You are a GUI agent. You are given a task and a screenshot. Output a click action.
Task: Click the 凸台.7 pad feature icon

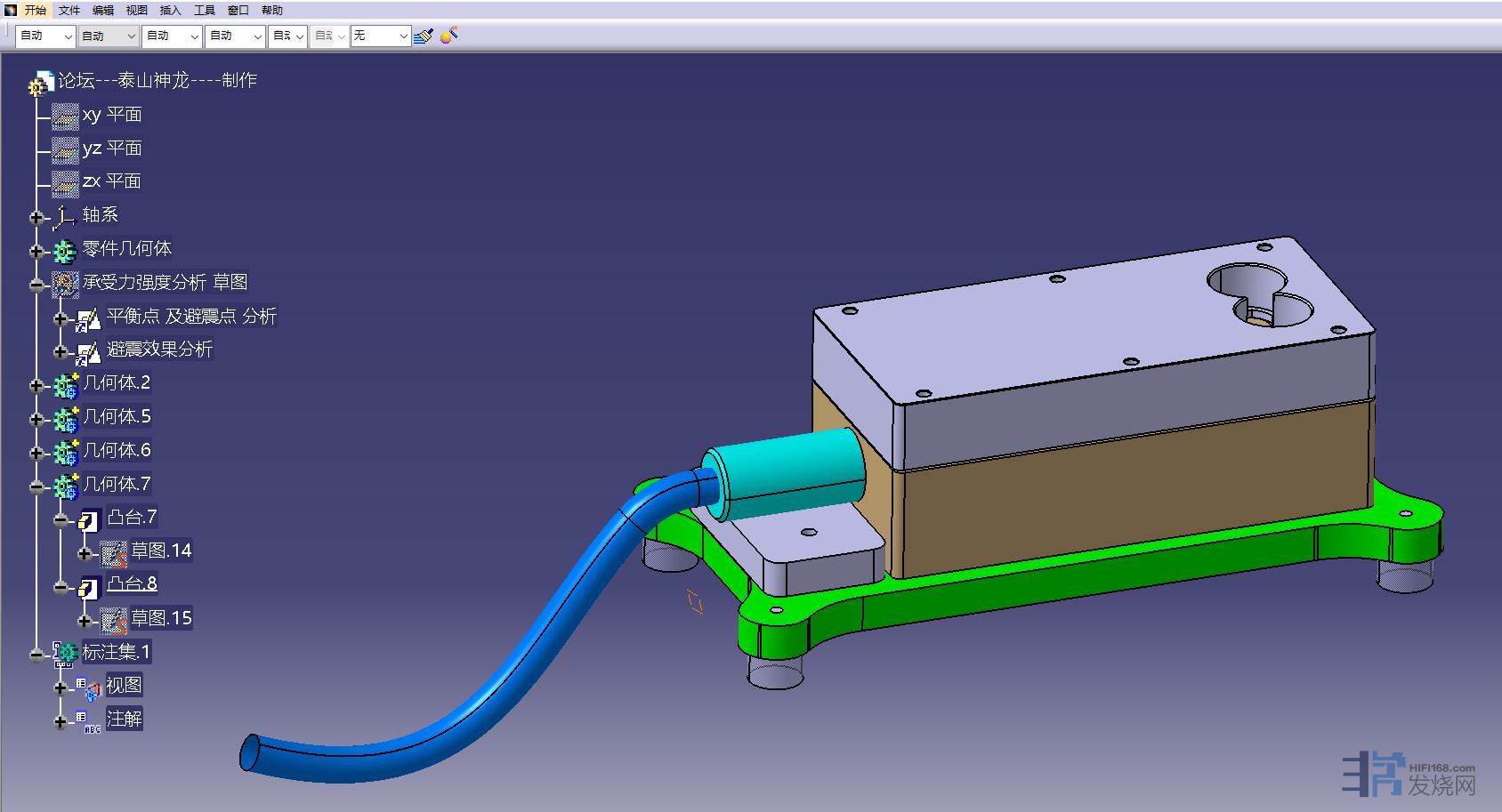tap(89, 519)
